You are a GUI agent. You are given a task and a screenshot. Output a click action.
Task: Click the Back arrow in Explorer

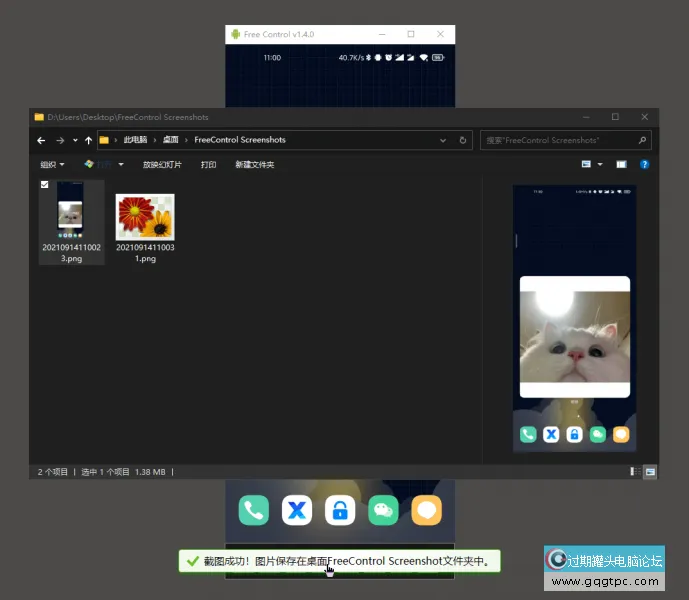click(41, 140)
